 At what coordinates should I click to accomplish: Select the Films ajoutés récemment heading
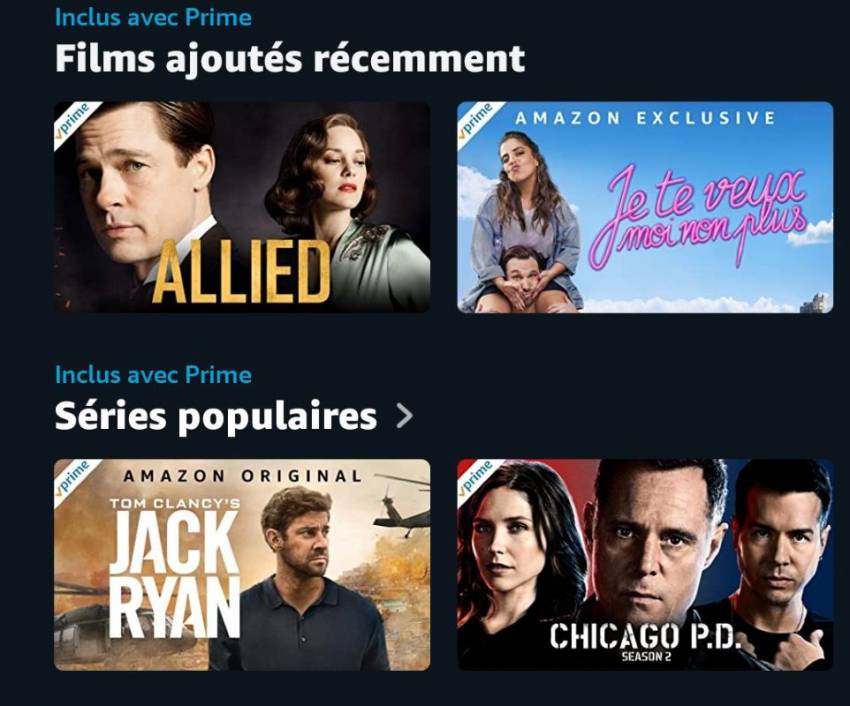pos(290,59)
